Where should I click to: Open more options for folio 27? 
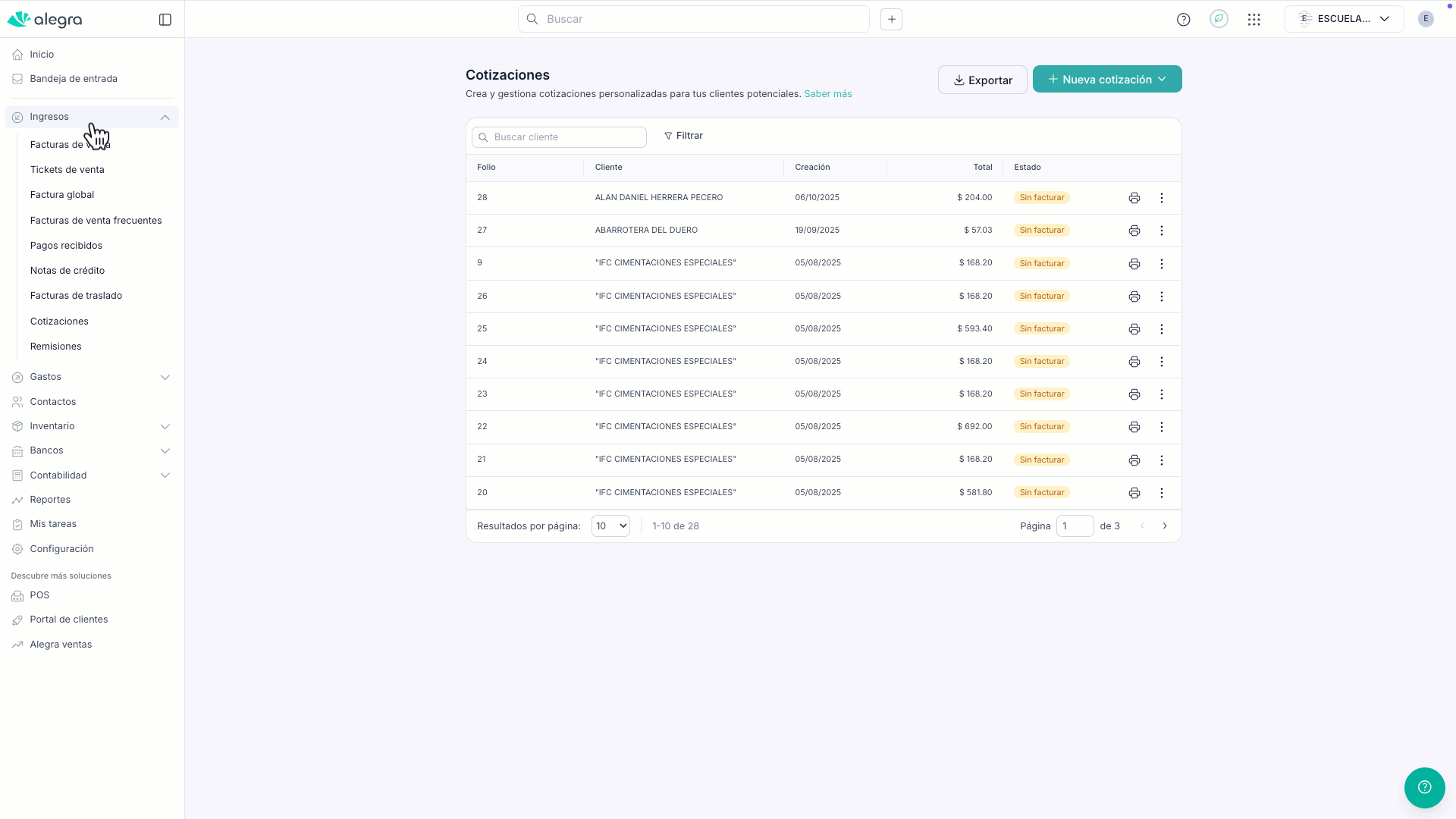click(1161, 231)
